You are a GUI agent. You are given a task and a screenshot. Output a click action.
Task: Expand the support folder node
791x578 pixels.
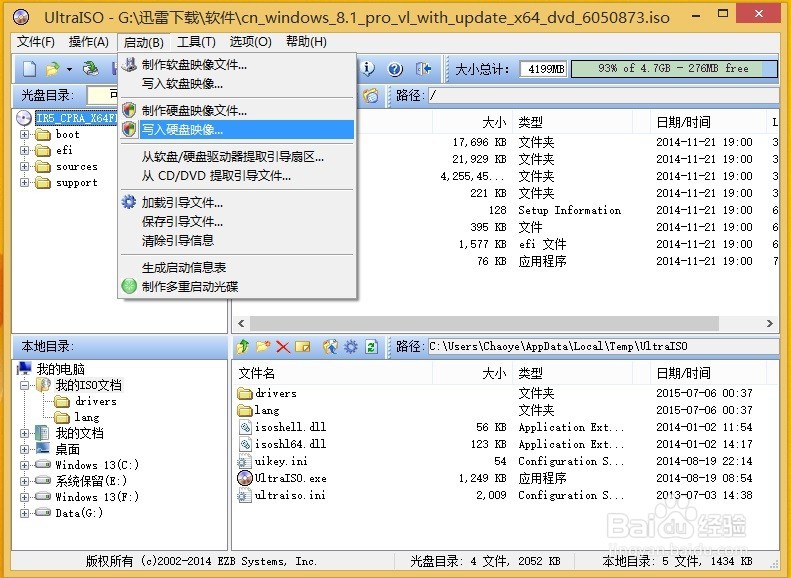[24, 182]
